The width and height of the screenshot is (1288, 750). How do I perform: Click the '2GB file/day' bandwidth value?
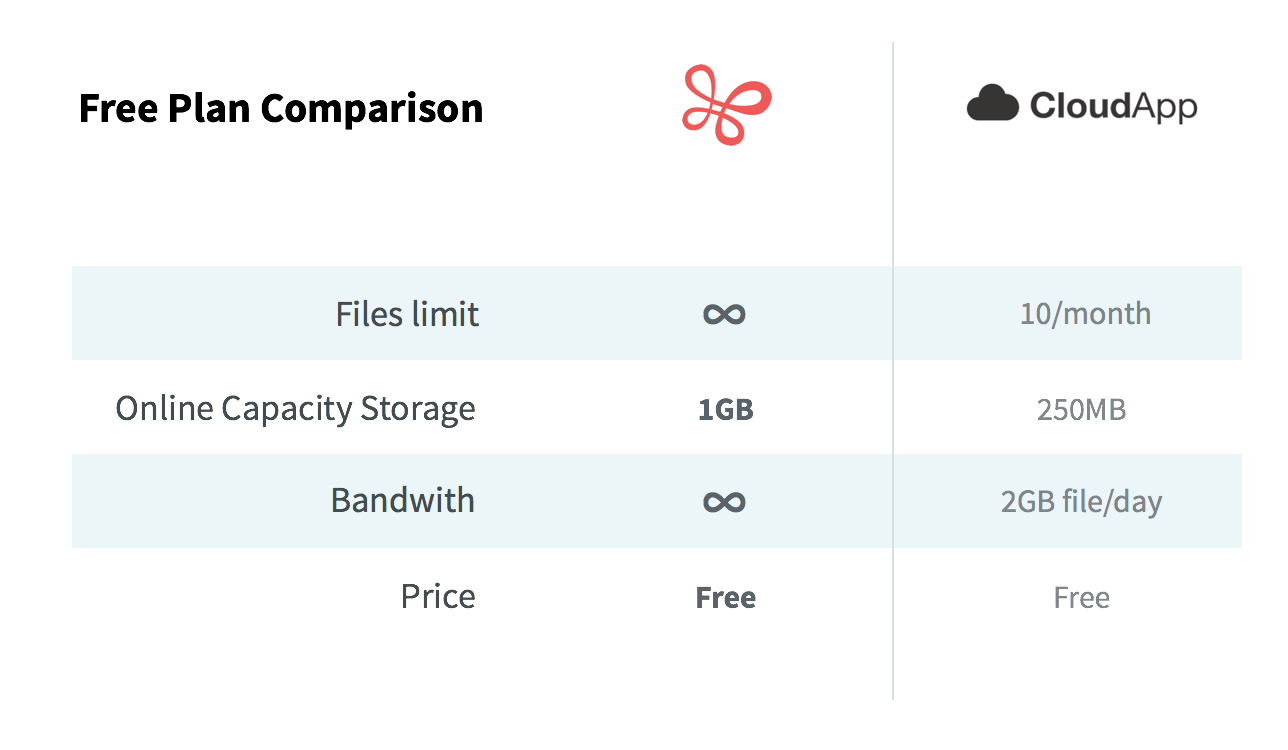click(1082, 501)
